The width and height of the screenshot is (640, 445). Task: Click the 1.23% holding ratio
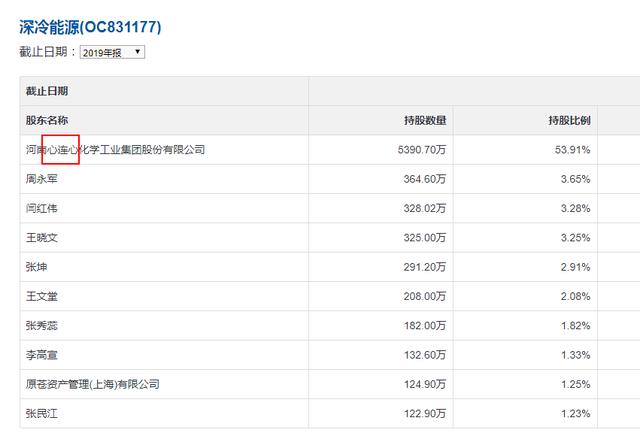576,414
